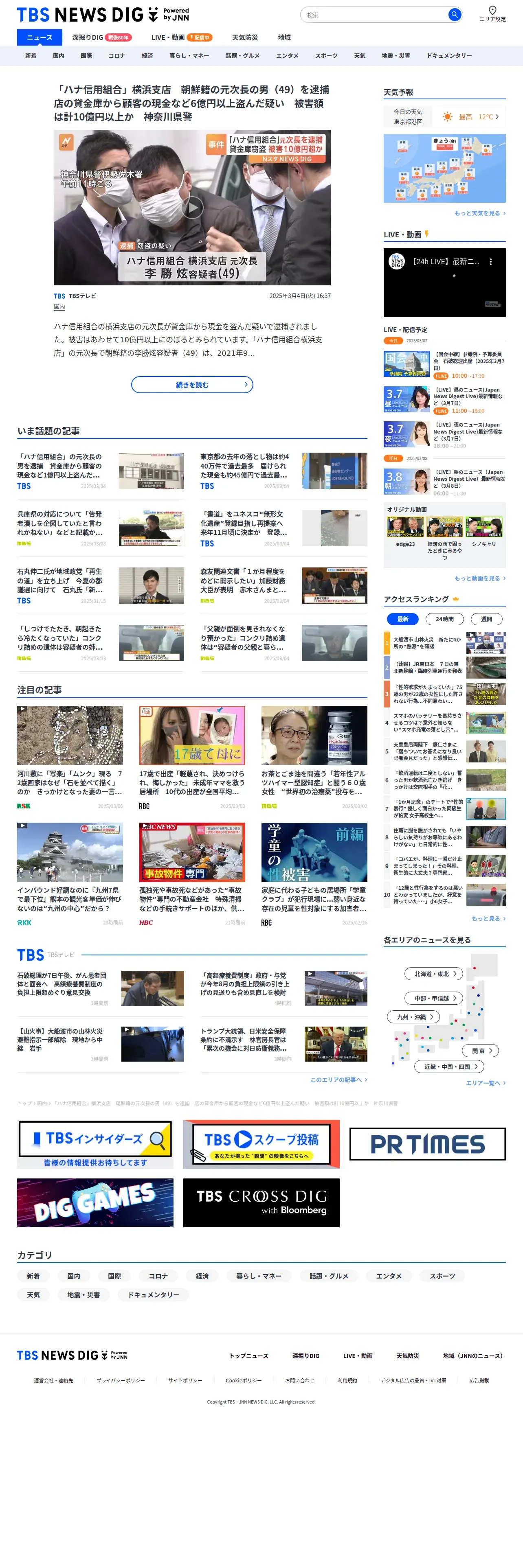Open the area settings pin icon
This screenshot has width=523, height=1568.
point(492,10)
